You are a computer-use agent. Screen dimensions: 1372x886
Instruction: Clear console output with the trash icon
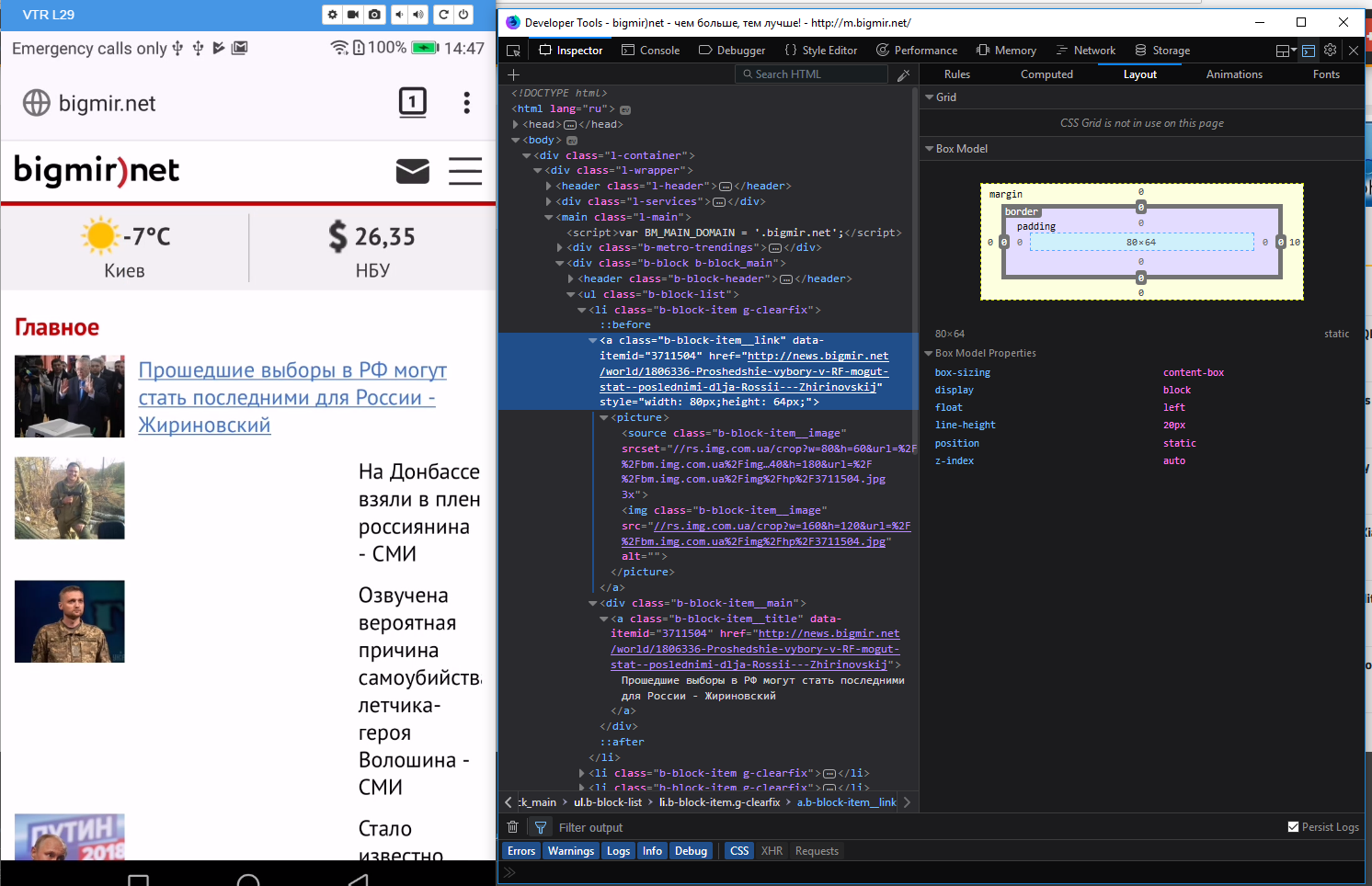(x=512, y=826)
